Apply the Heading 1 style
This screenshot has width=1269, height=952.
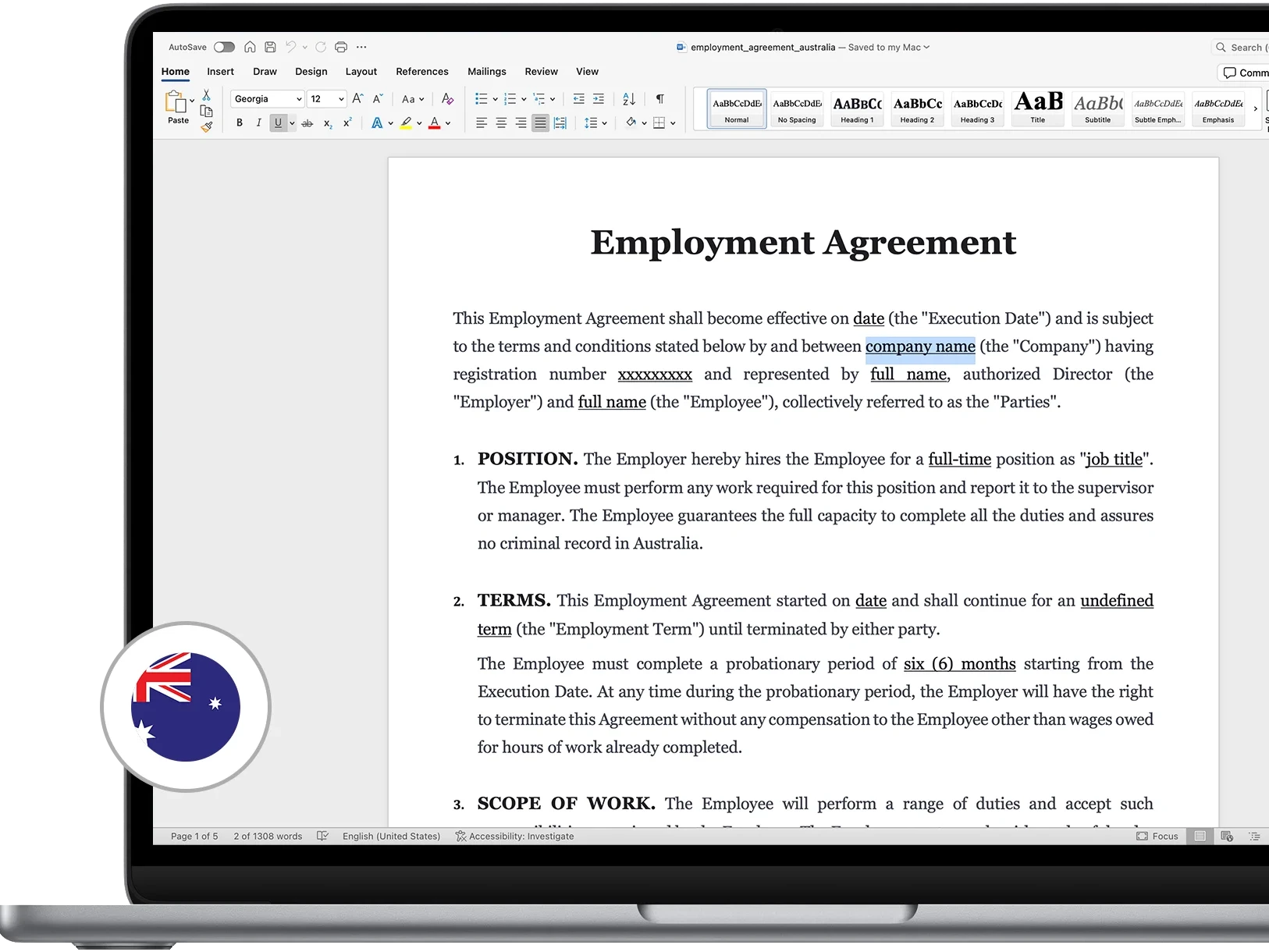click(x=857, y=108)
